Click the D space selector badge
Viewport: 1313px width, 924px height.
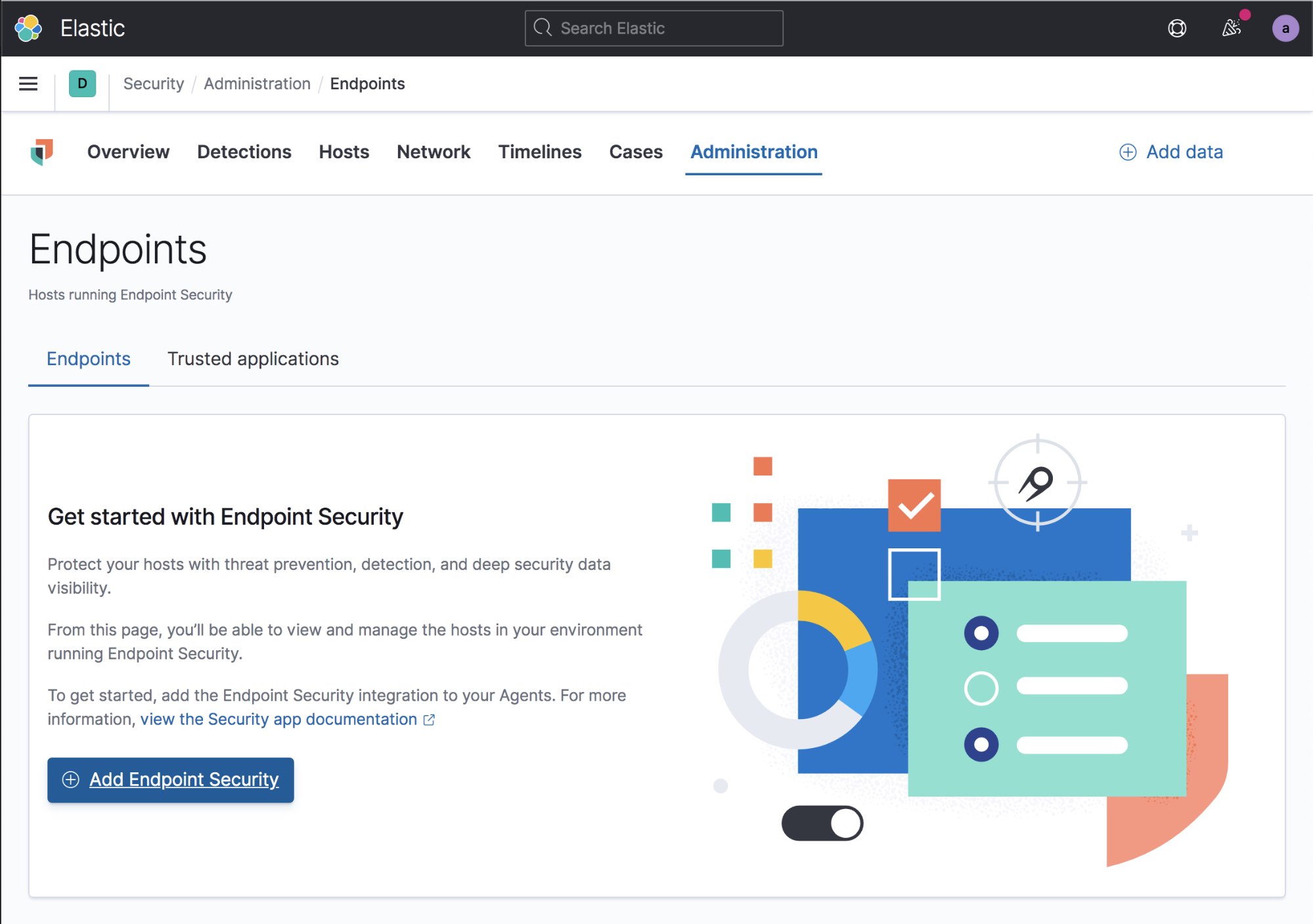(x=82, y=83)
